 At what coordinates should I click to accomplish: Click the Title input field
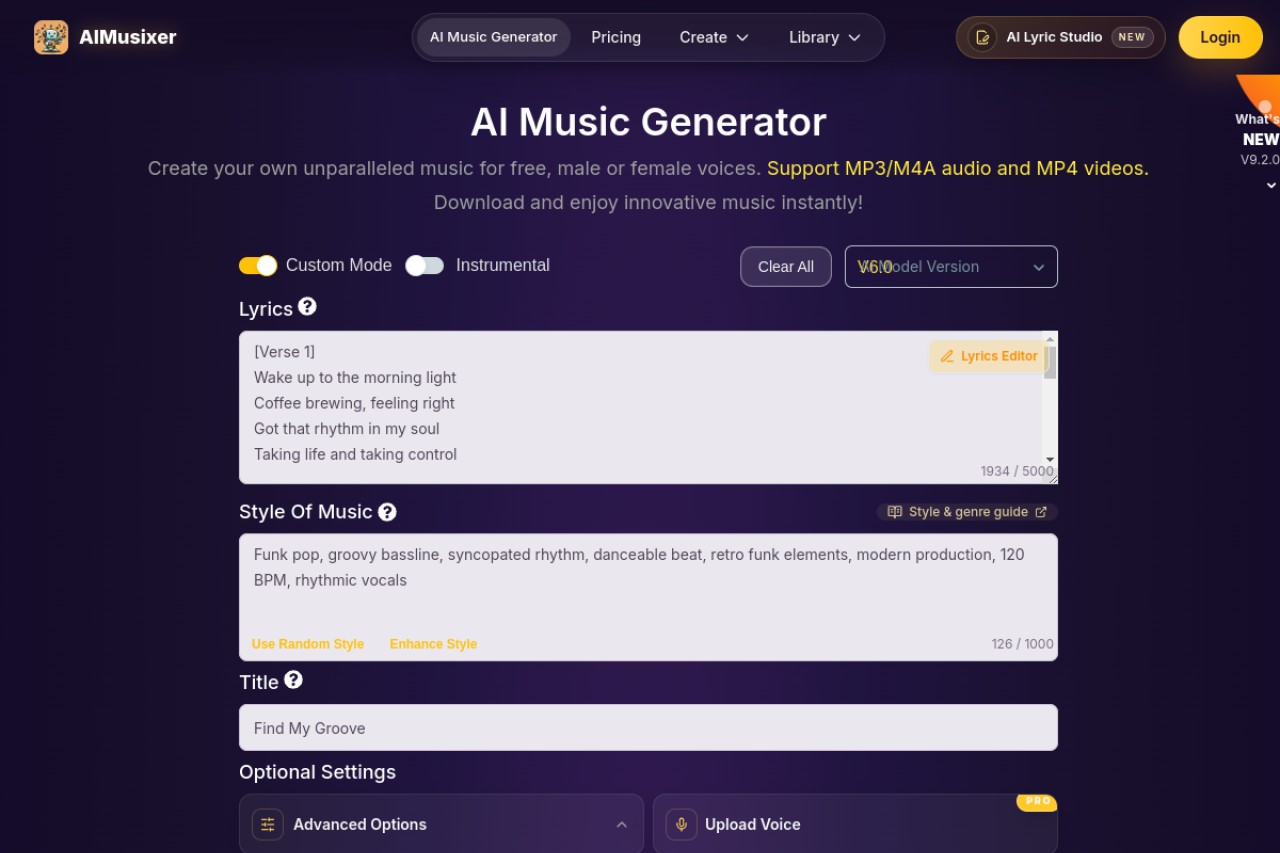(x=648, y=728)
